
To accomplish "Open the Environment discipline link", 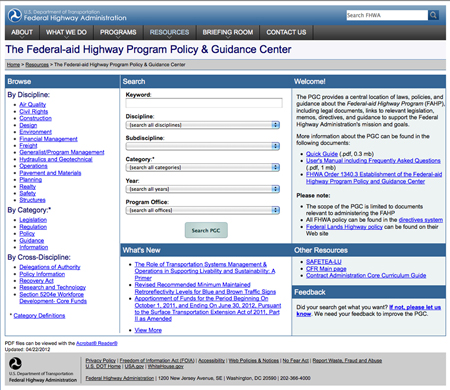I will (36, 132).
